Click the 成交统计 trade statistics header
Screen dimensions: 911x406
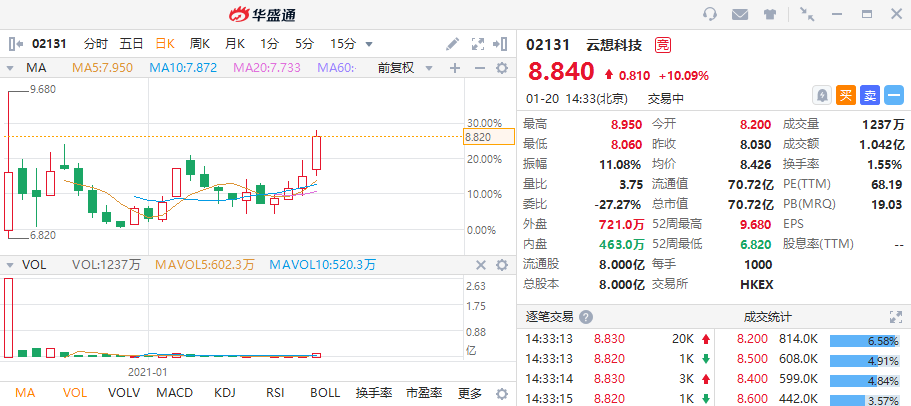pos(767,317)
